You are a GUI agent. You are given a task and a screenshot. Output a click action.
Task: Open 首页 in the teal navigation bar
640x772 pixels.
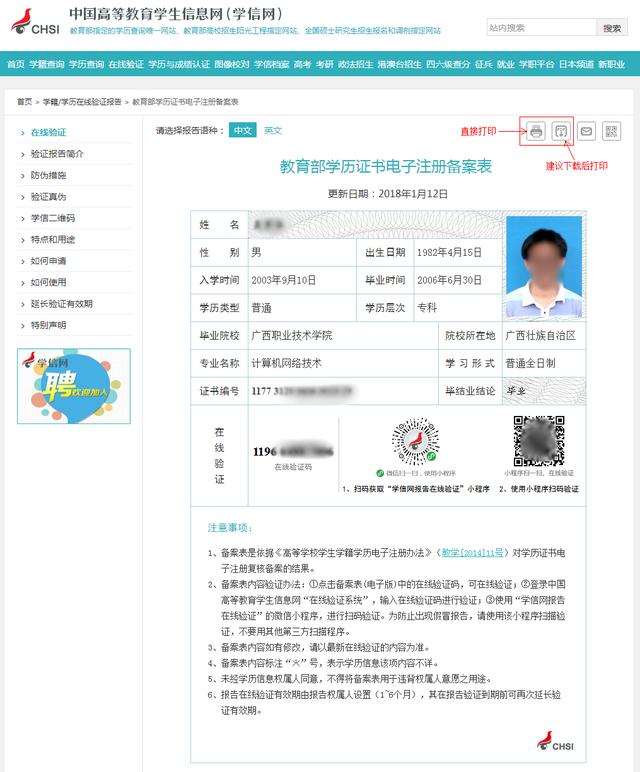coord(16,64)
